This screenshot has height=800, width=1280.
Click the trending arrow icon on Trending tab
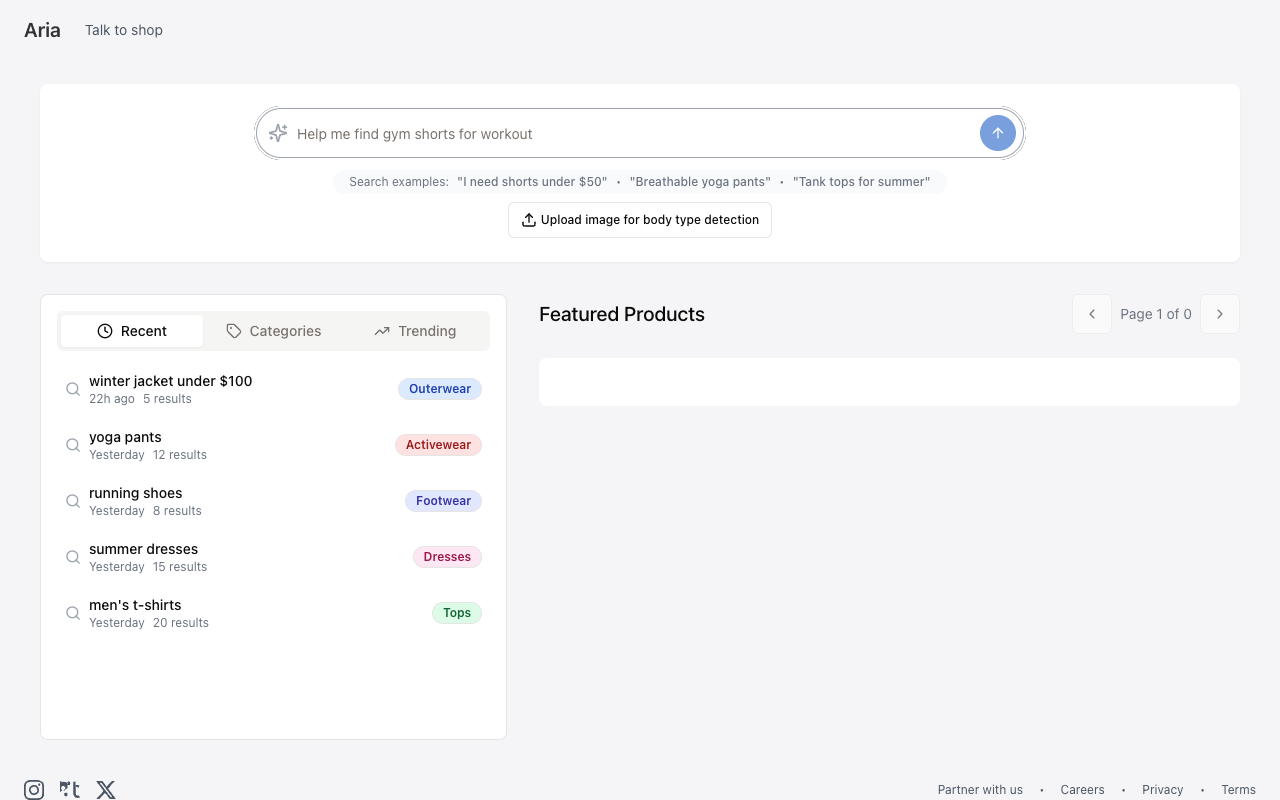pos(382,331)
